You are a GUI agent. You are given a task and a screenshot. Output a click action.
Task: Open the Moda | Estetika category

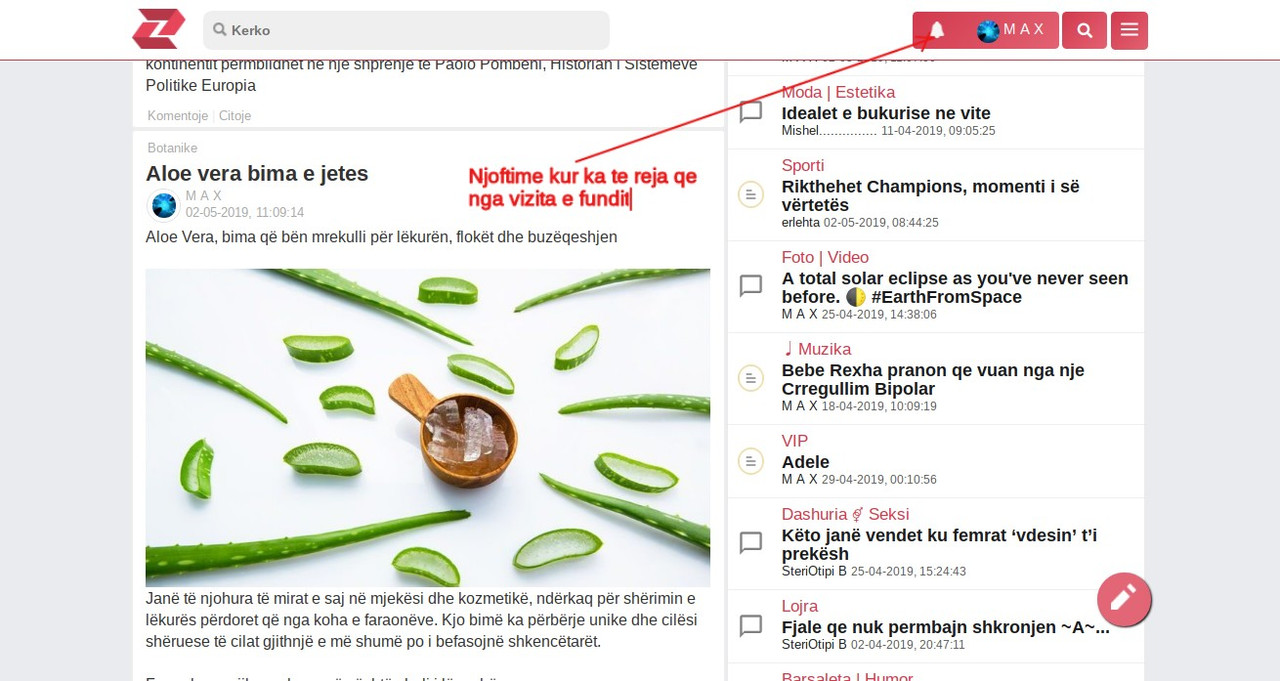(x=838, y=93)
